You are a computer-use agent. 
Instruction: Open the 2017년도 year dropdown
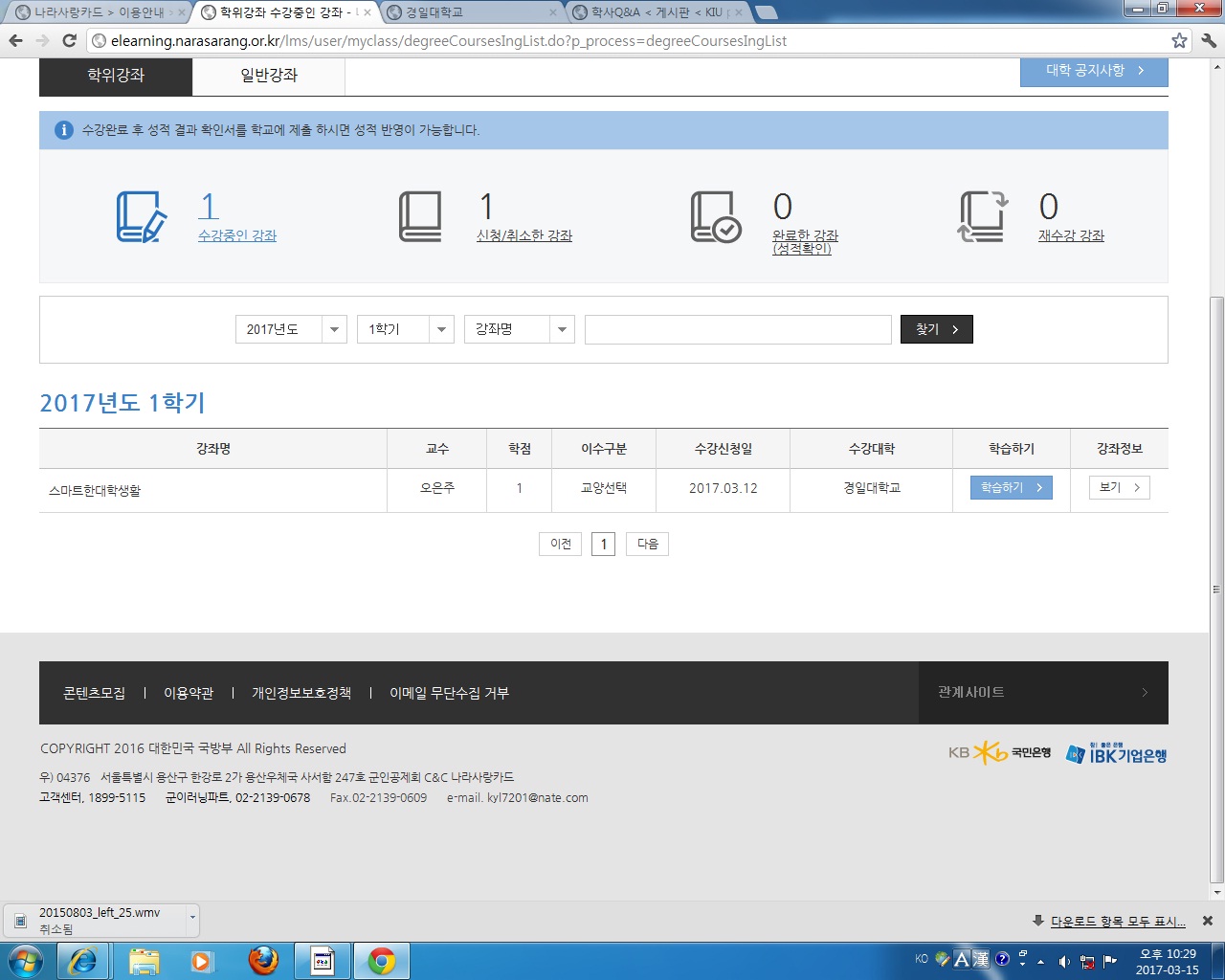291,329
